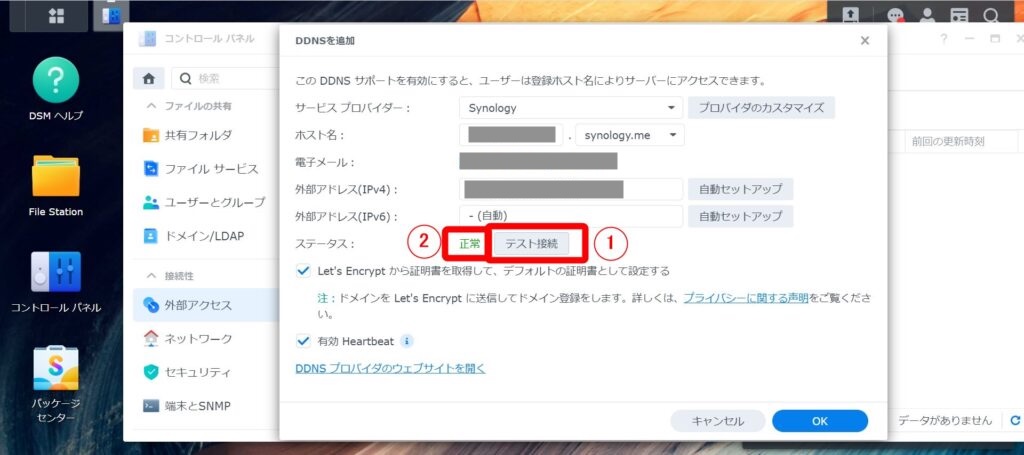
Task: Open the synology.me domain dropdown
Action: [x=673, y=135]
